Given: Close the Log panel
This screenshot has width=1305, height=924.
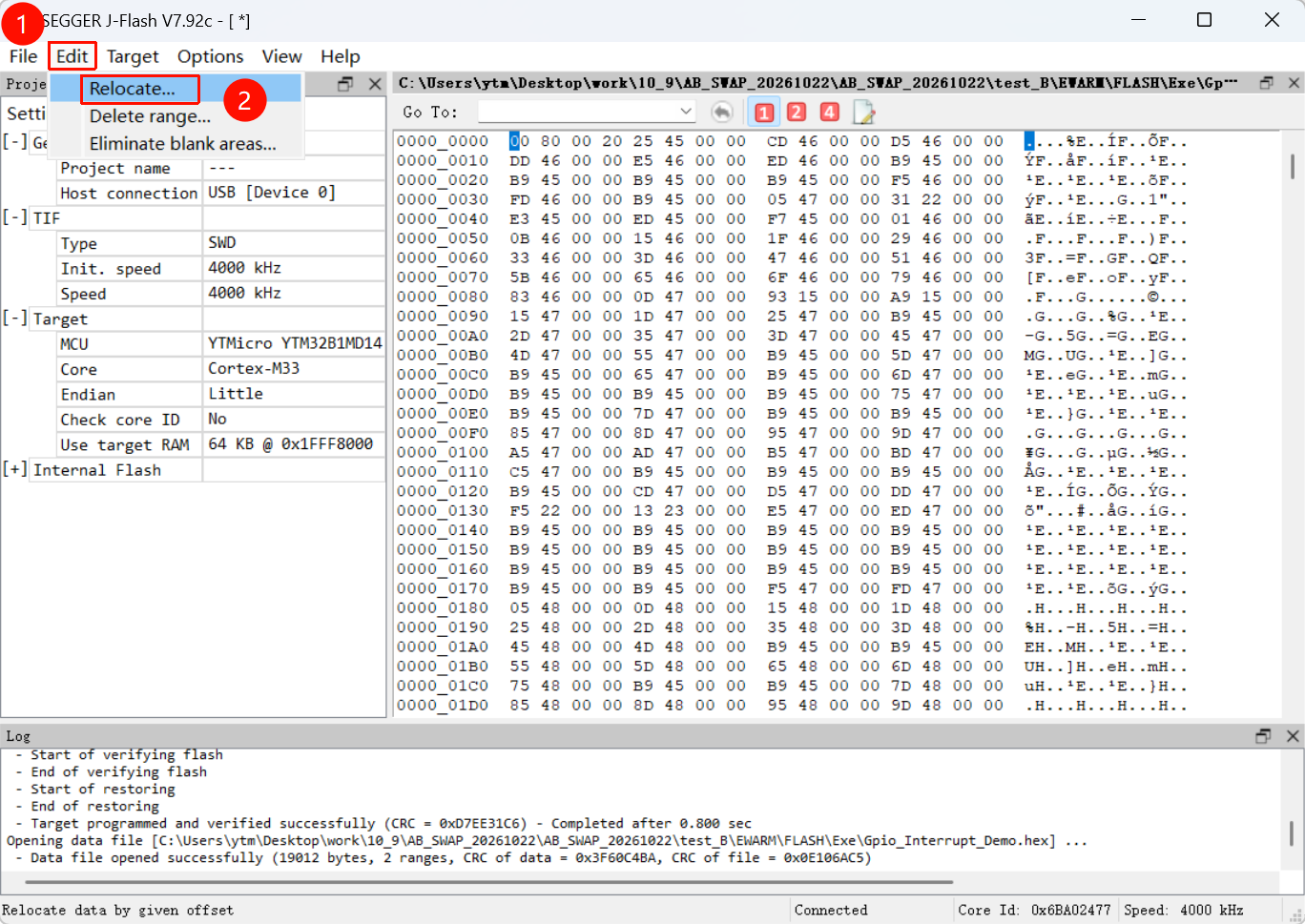Looking at the screenshot, I should (1293, 735).
